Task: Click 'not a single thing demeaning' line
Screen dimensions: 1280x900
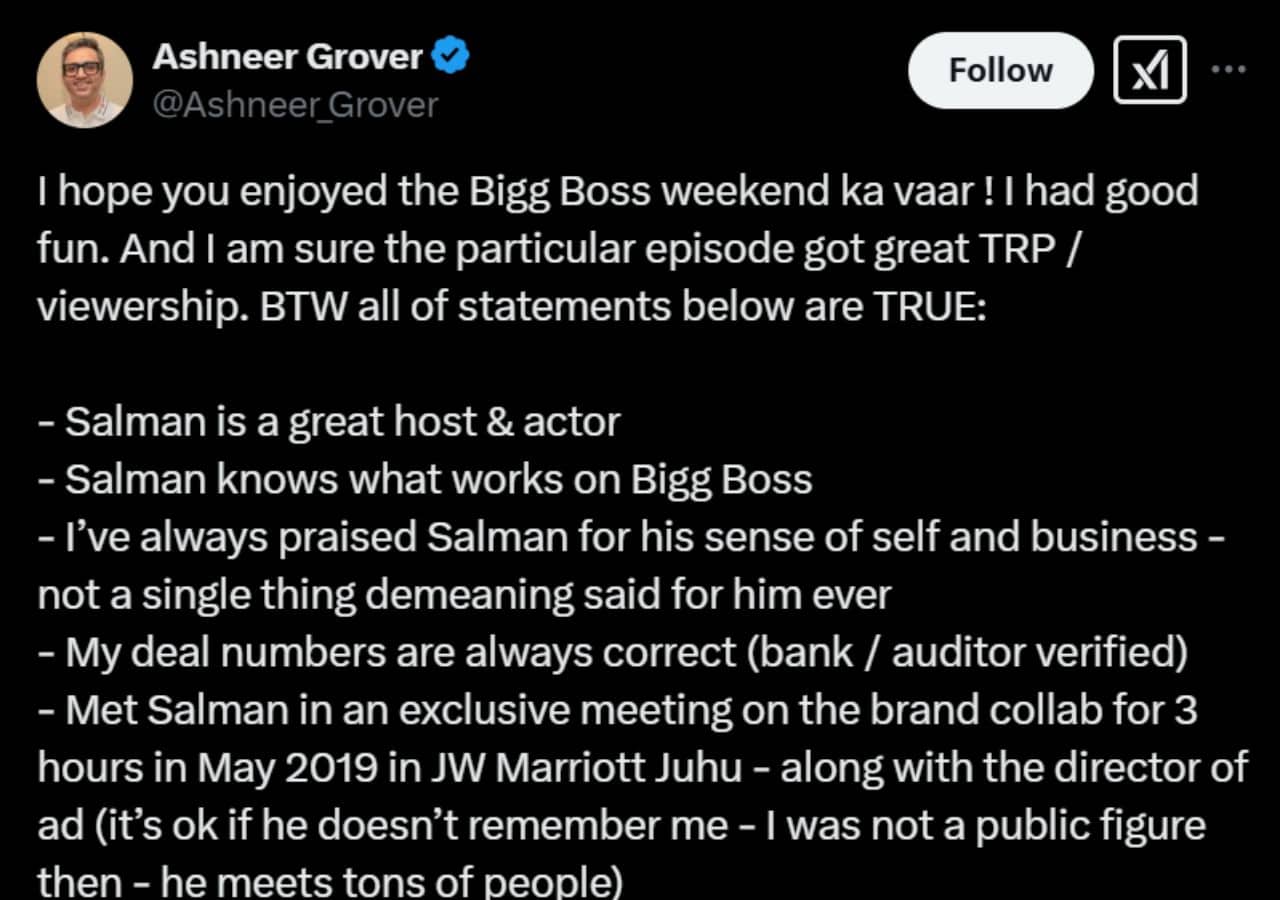Action: tap(464, 596)
